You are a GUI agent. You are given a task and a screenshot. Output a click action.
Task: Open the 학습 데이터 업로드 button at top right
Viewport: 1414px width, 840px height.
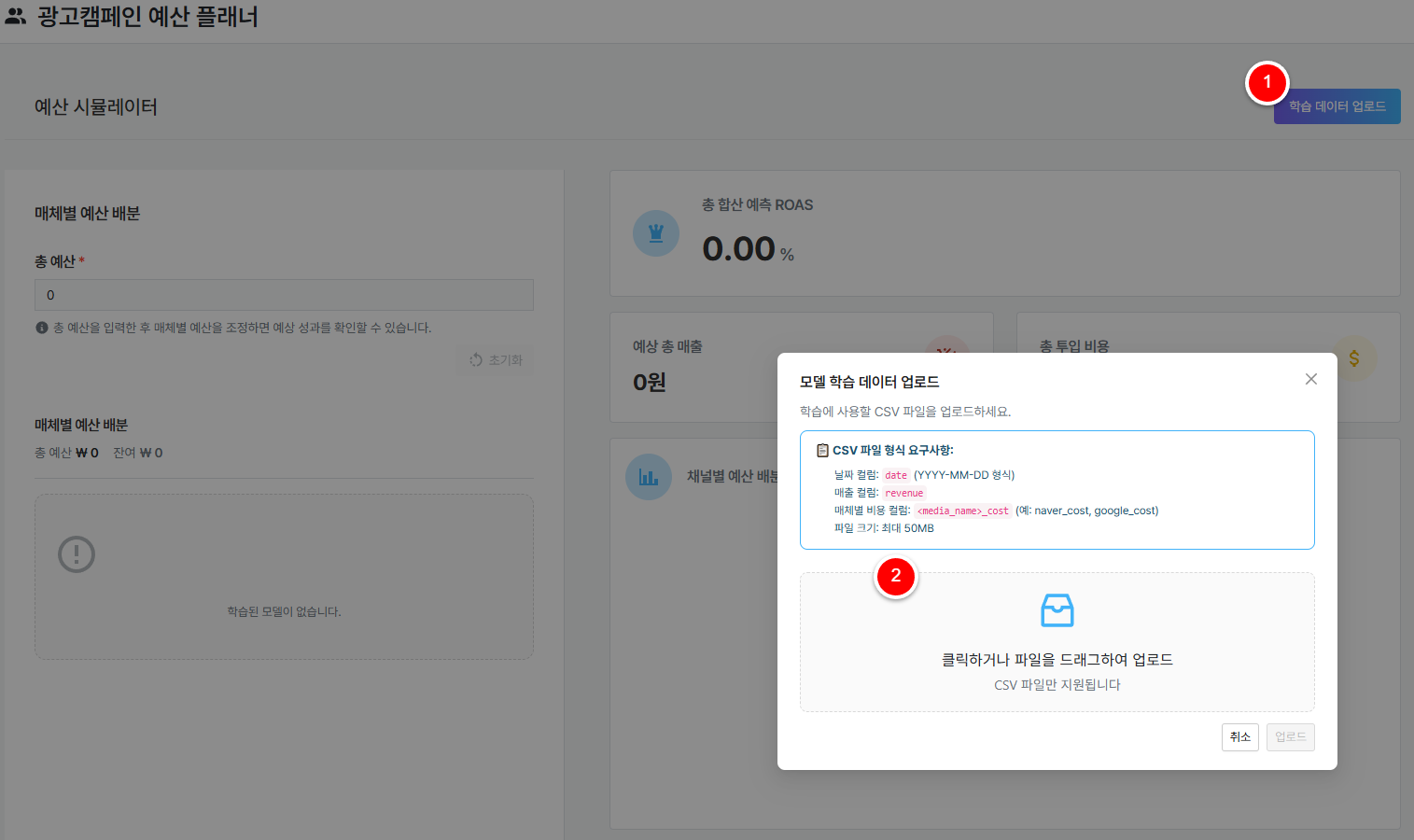1337,106
